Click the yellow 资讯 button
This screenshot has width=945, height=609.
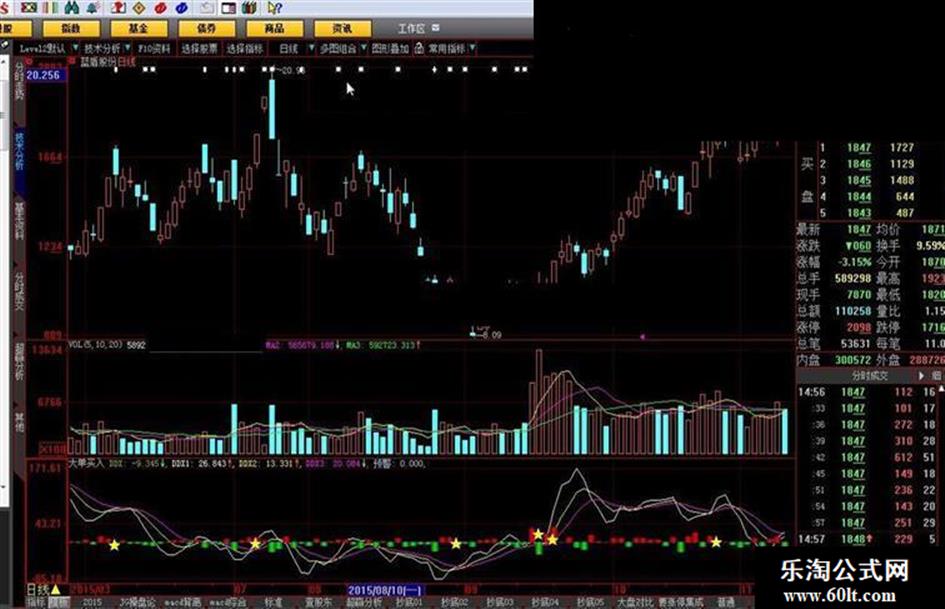[342, 28]
